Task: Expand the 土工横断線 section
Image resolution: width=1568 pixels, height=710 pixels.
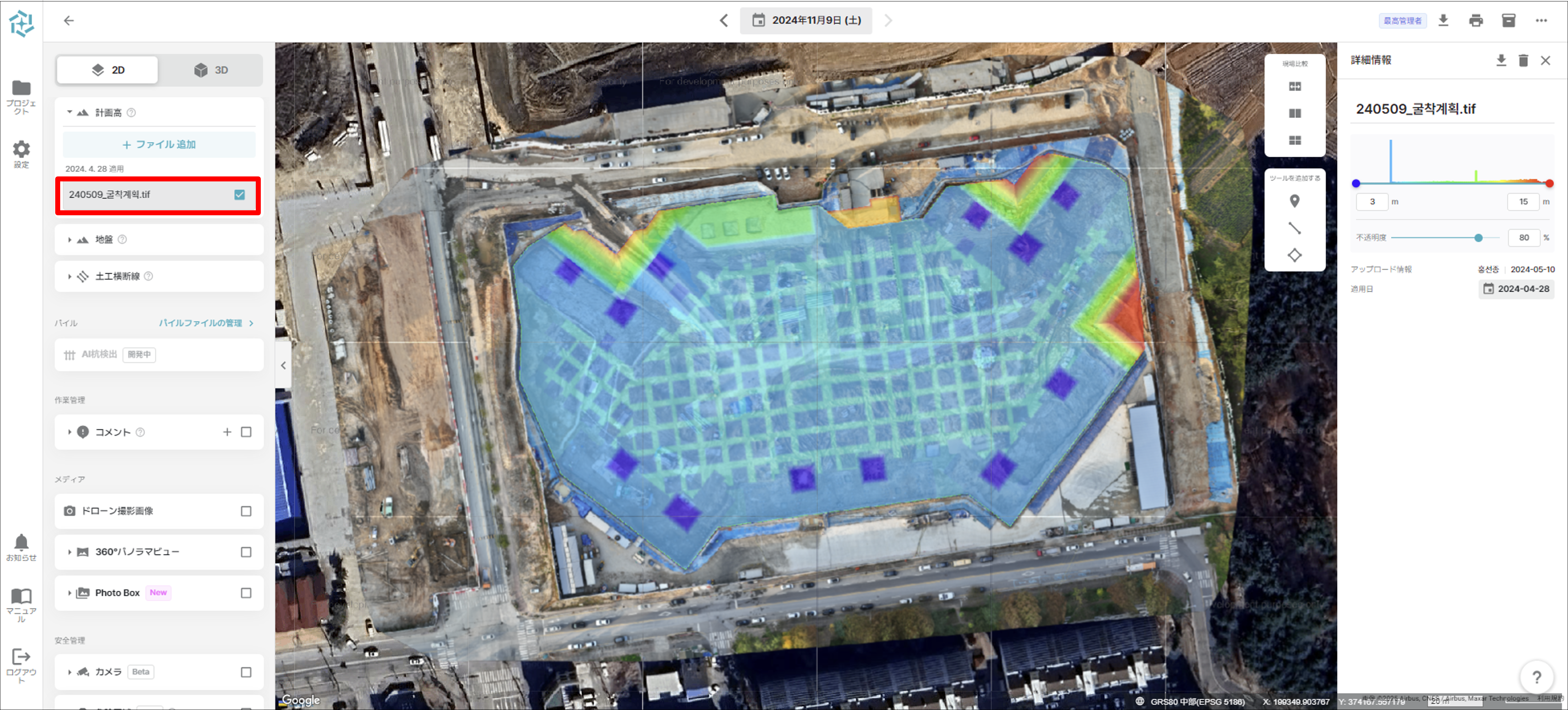Action: point(70,277)
